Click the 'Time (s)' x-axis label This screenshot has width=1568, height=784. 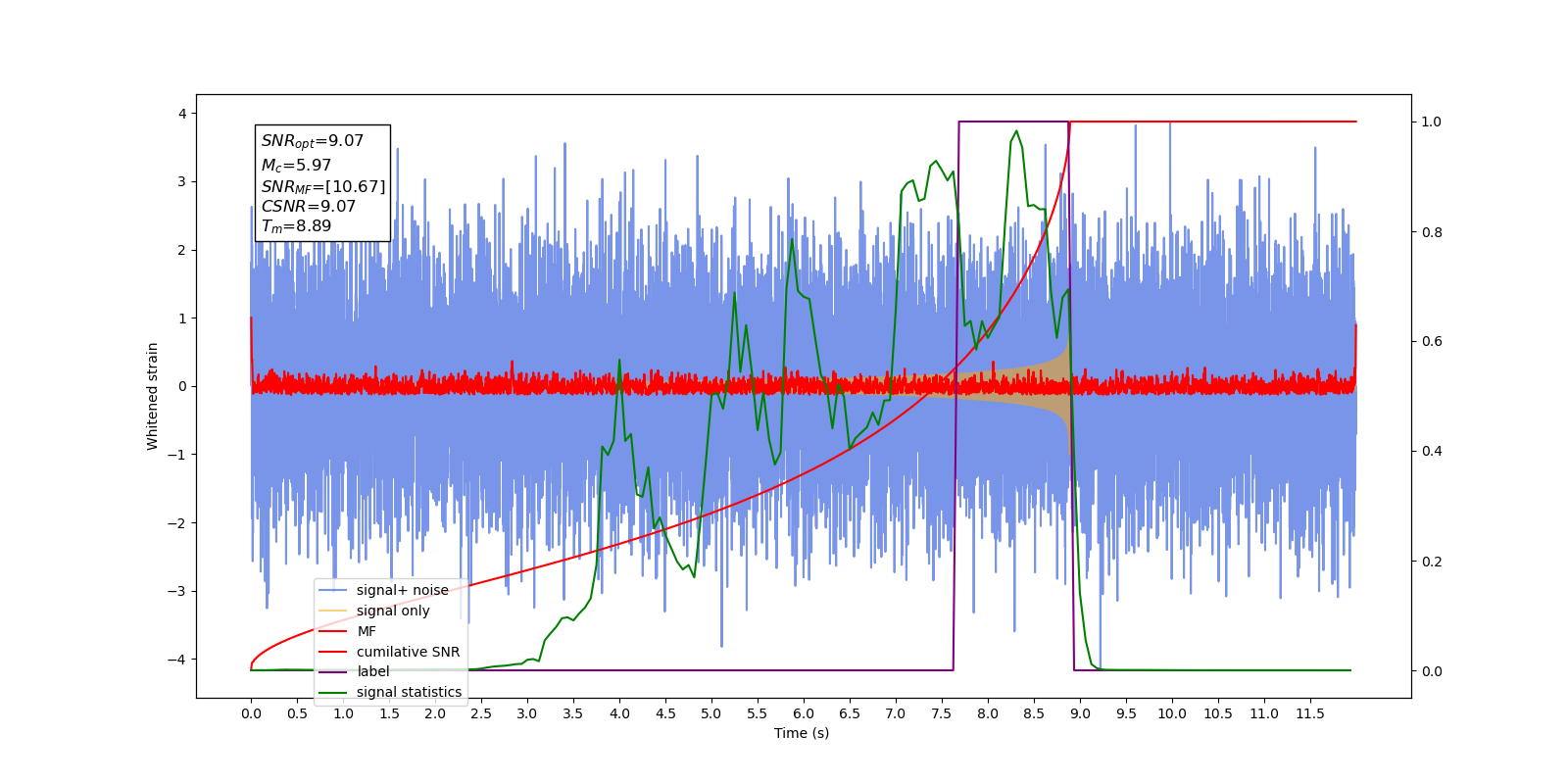point(802,733)
